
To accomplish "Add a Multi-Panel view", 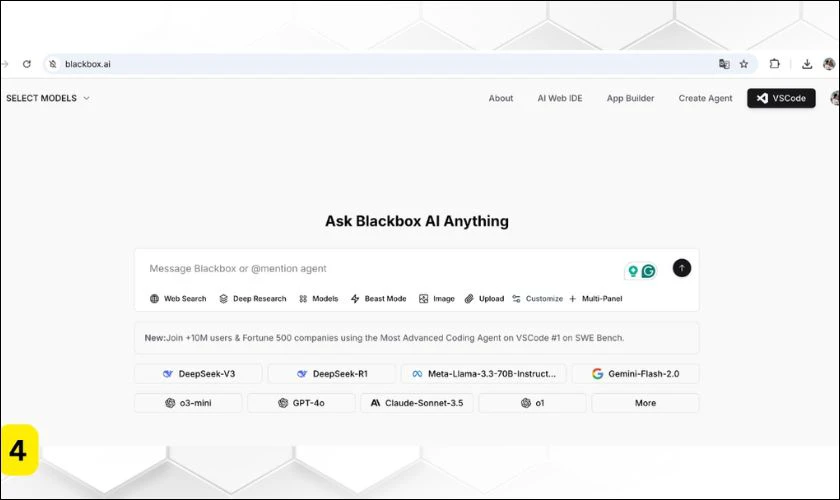I will tap(596, 298).
